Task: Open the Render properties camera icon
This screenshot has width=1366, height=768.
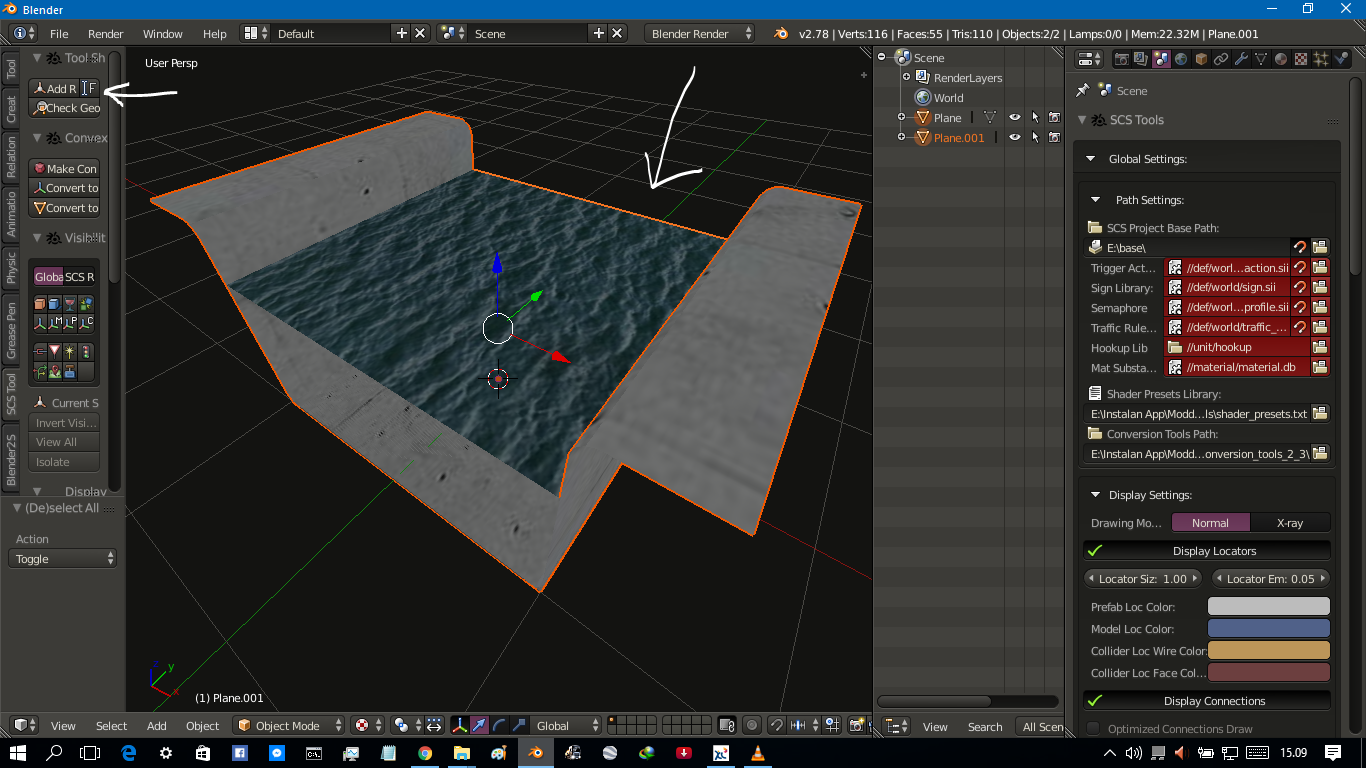Action: pyautogui.click(x=1123, y=59)
